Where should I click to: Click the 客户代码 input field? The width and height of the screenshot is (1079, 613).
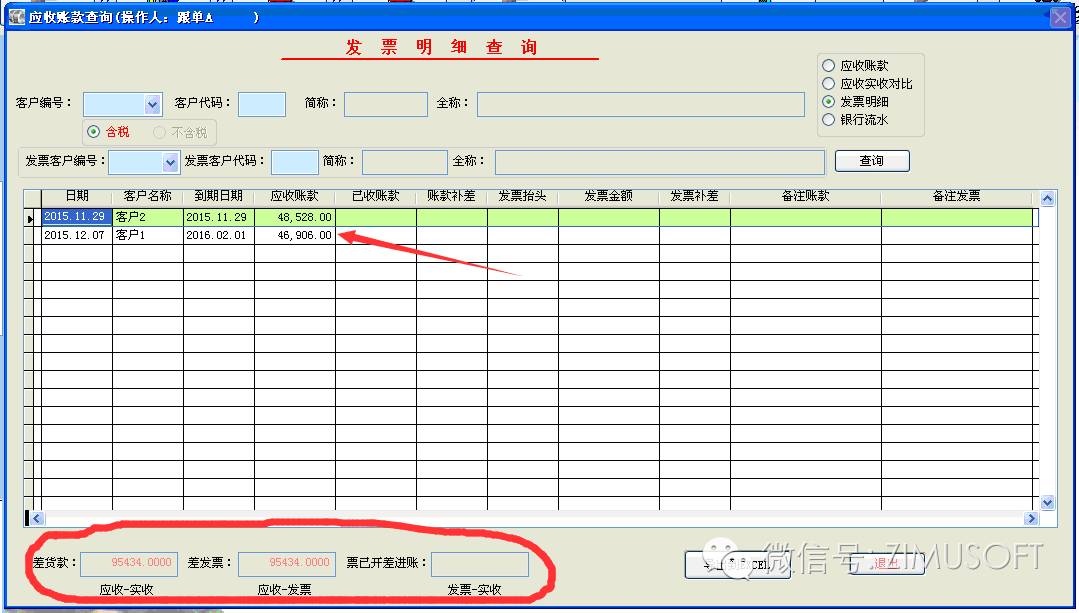[262, 104]
